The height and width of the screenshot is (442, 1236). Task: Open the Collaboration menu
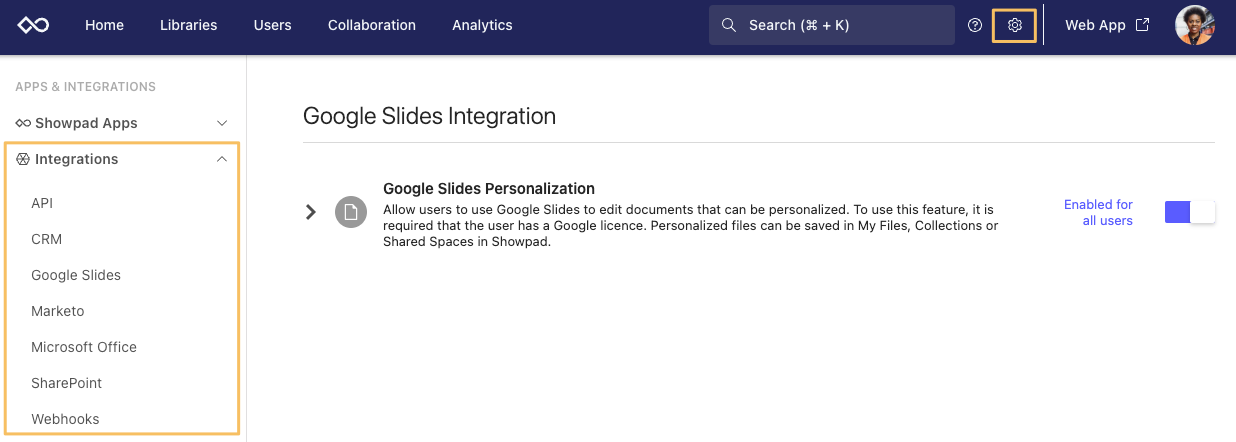coord(372,25)
